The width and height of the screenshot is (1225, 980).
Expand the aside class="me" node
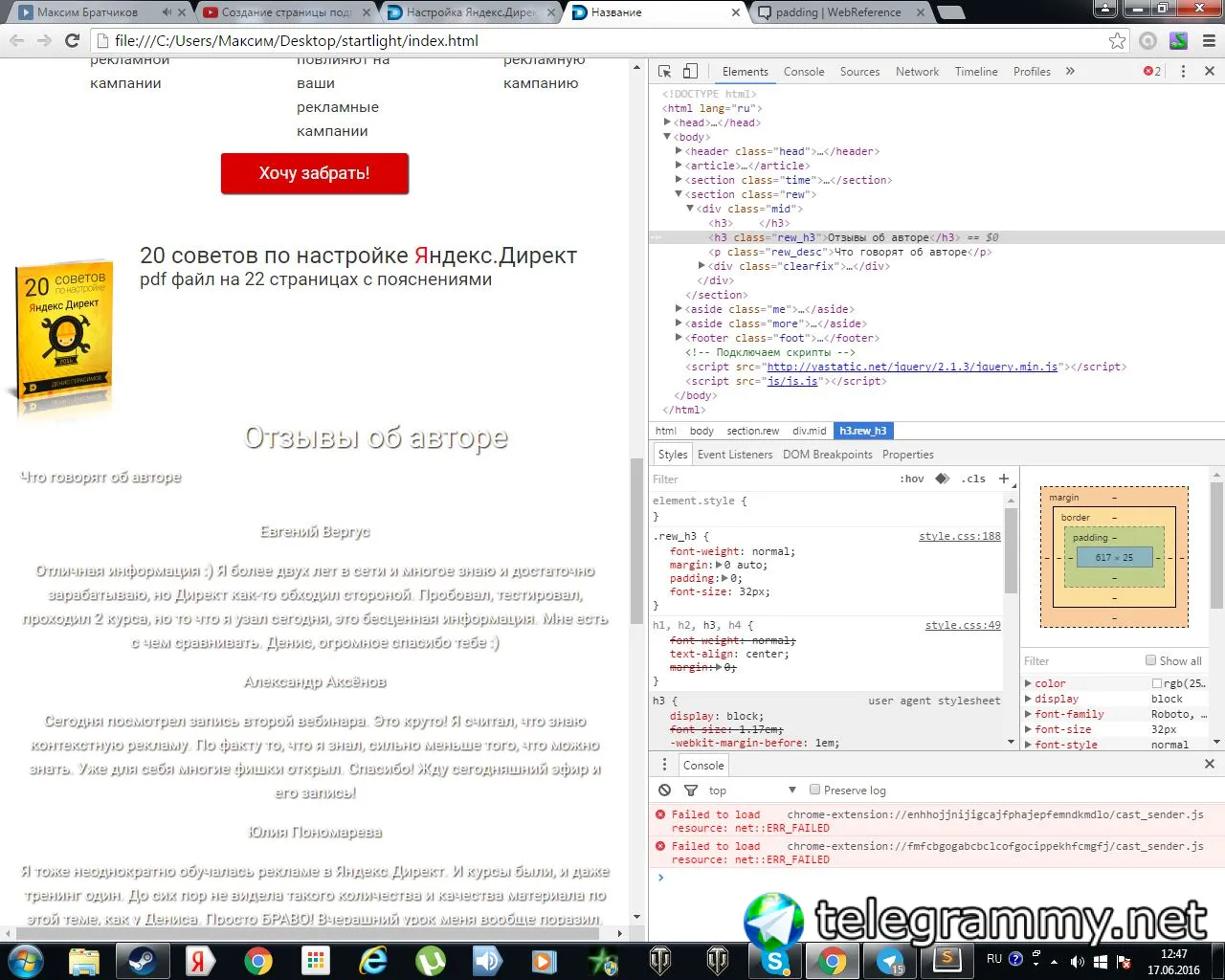(679, 309)
